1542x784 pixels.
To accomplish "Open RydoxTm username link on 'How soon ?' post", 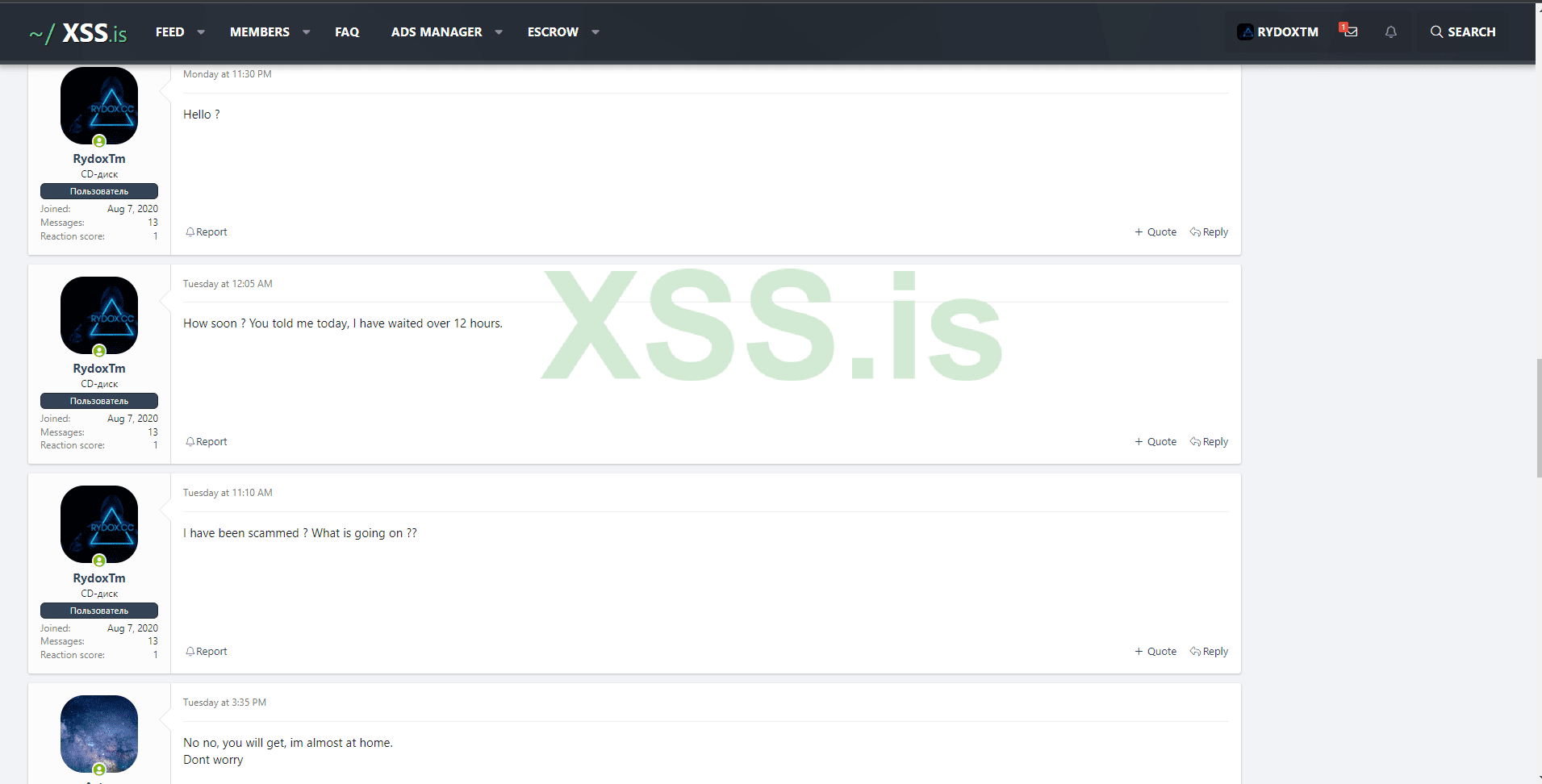I will tap(99, 369).
